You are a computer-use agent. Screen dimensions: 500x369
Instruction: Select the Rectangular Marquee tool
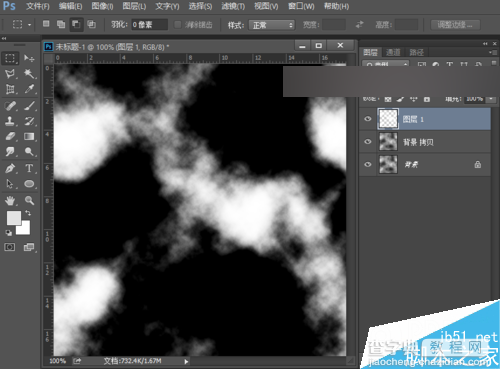(10, 58)
